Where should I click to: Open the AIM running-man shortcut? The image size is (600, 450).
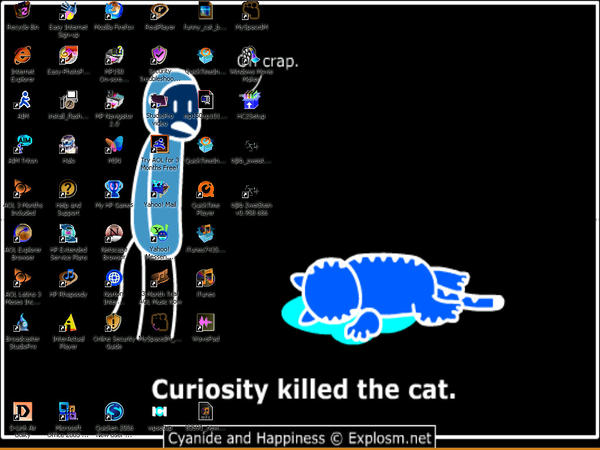(x=23, y=100)
